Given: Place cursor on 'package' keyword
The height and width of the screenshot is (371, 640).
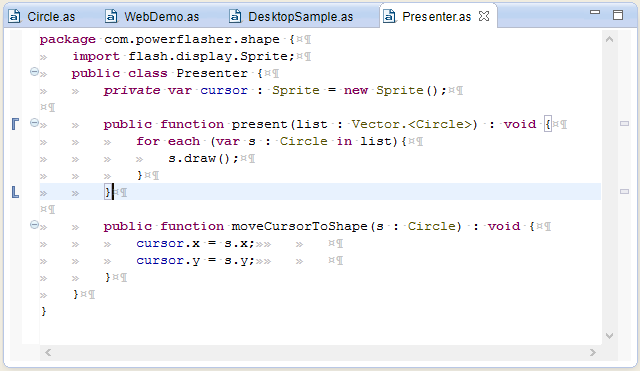Looking at the screenshot, I should pyautogui.click(x=67, y=40).
